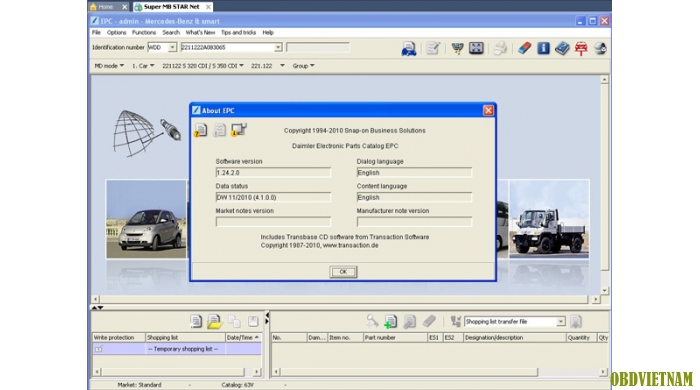Open the blue help book icon

562,48
